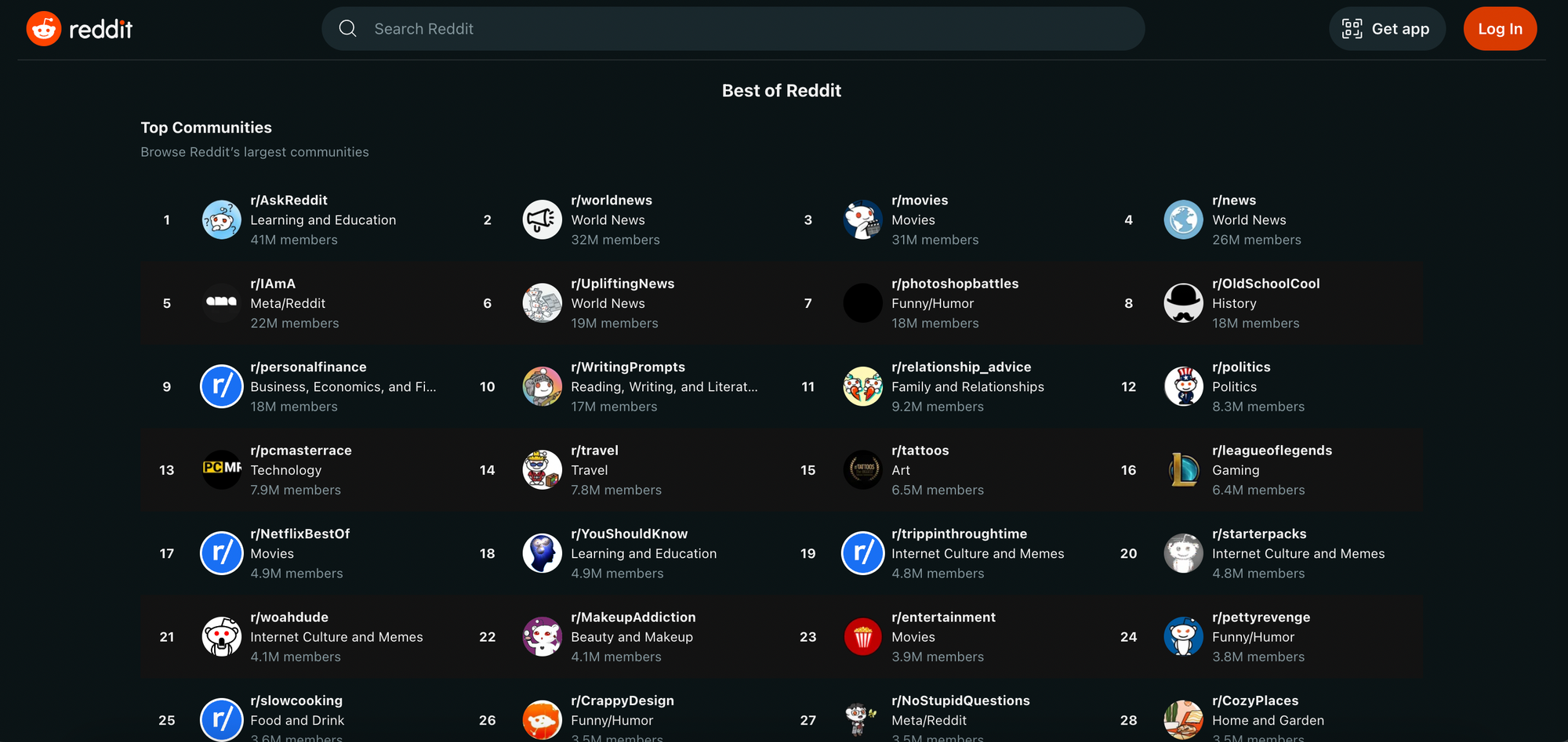Open r/CrappyDesign orange avatar
The height and width of the screenshot is (742, 1568).
(x=543, y=720)
